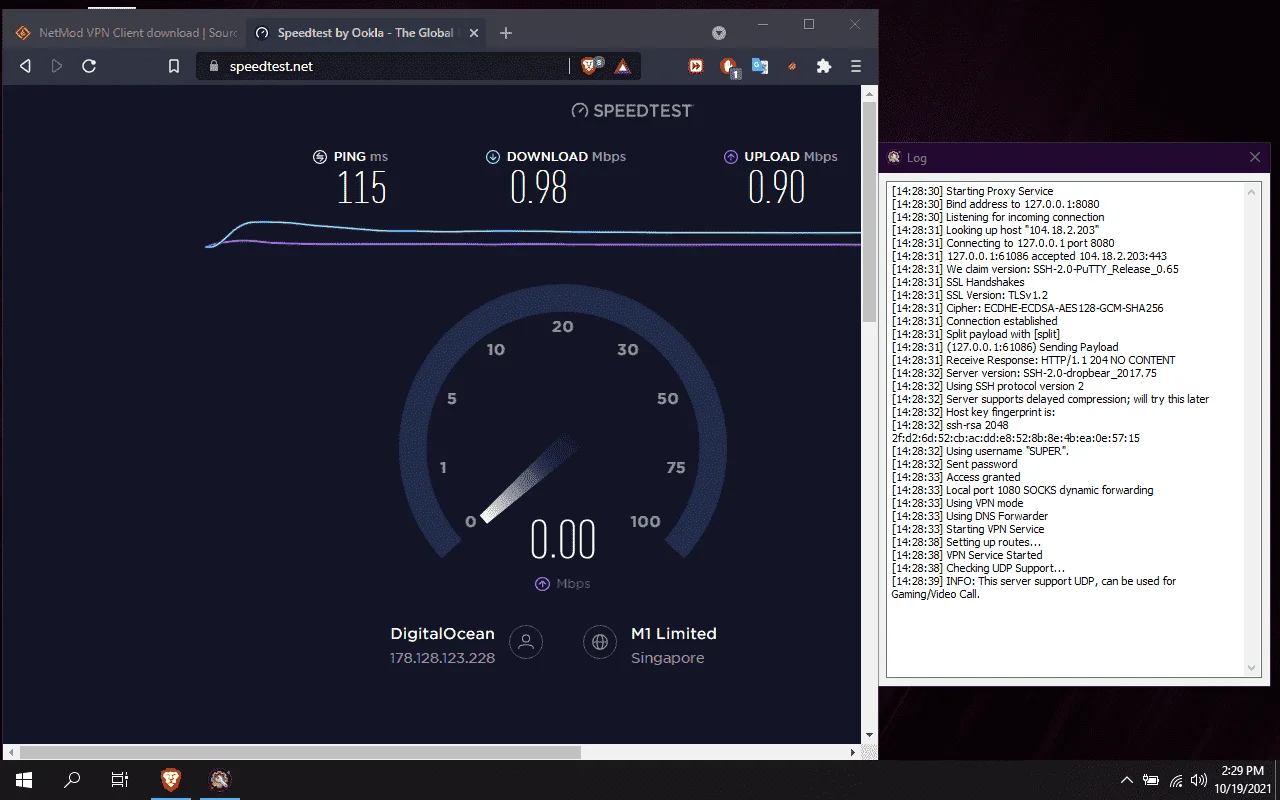Close the Speedtest by Ookla tab

tap(473, 33)
